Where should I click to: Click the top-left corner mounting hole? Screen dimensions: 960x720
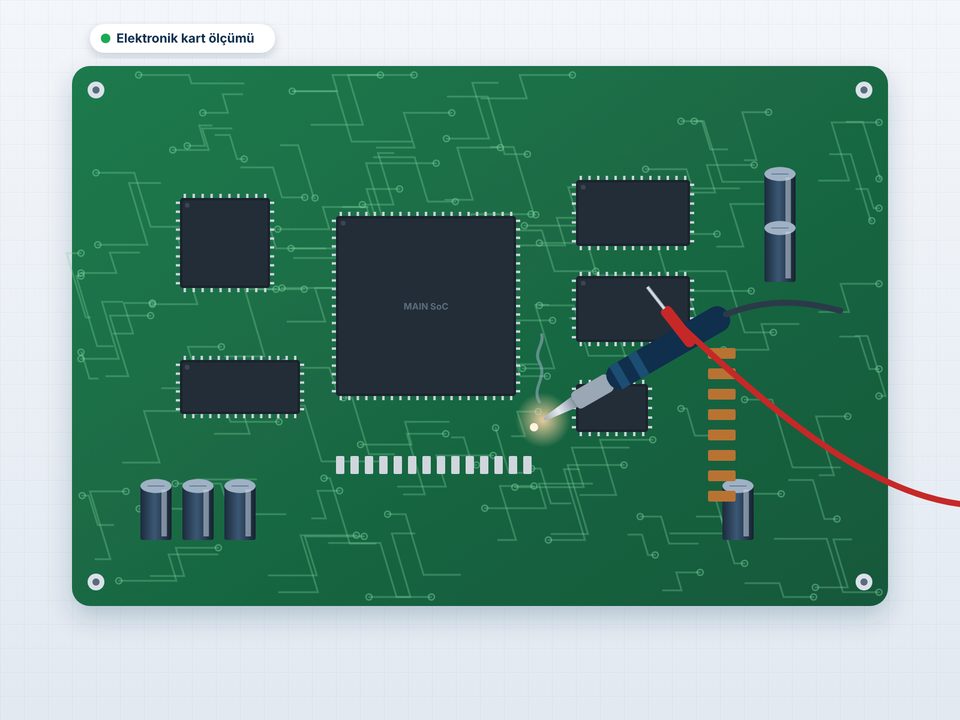[x=96, y=90]
